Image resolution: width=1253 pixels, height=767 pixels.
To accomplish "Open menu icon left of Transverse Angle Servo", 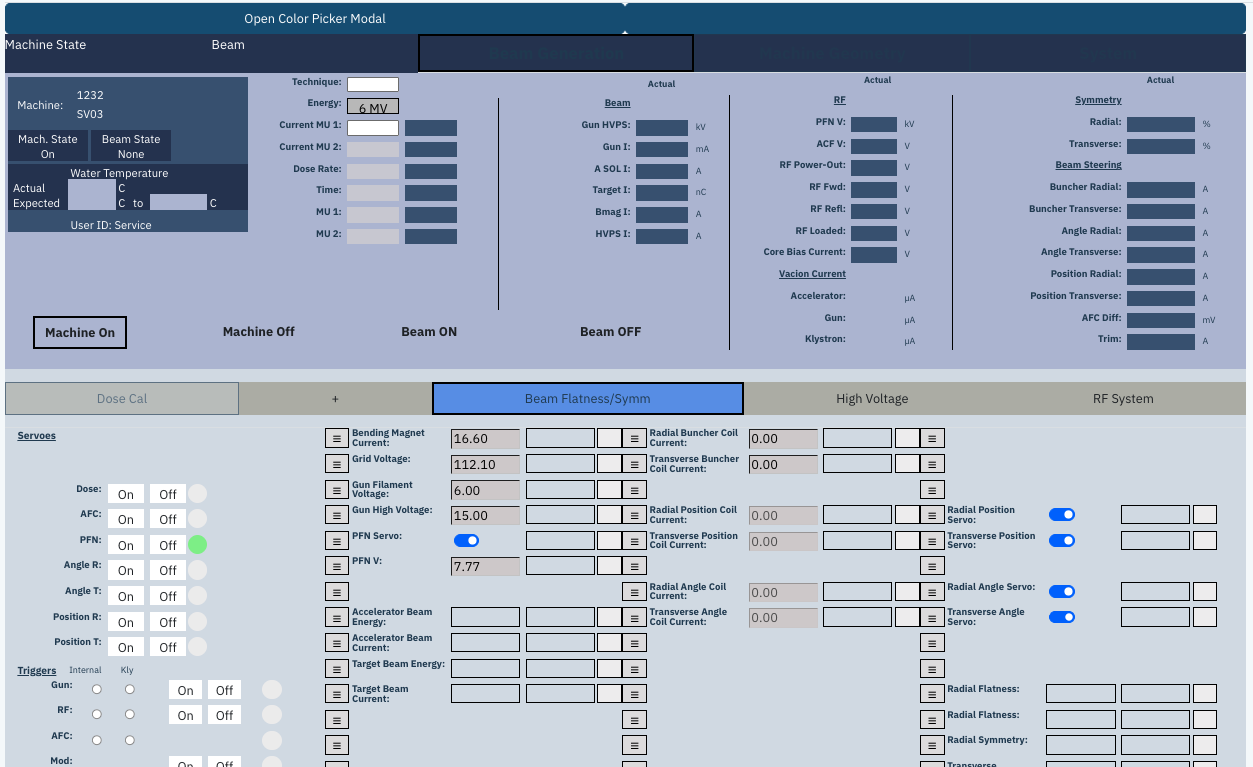I will tap(932, 617).
